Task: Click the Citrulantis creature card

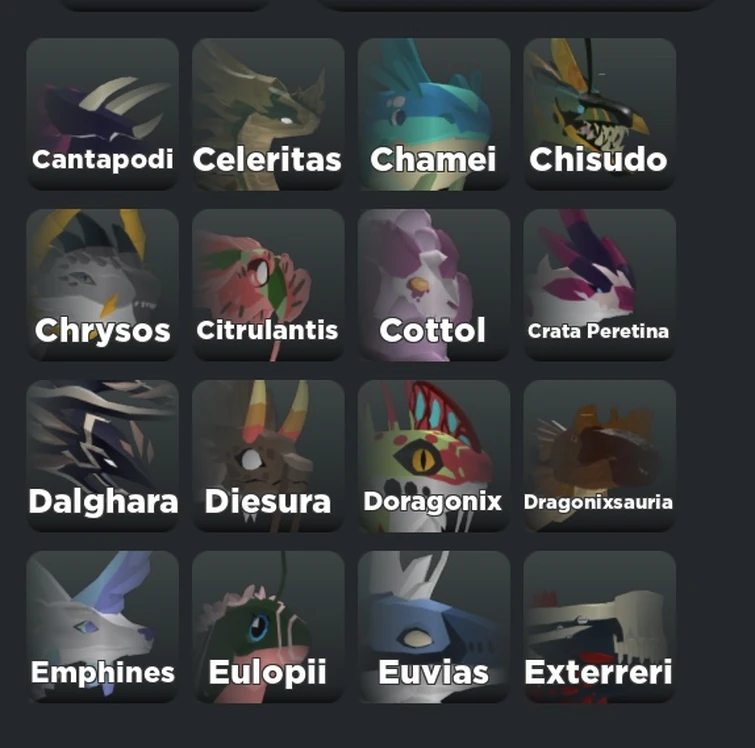Action: point(268,285)
